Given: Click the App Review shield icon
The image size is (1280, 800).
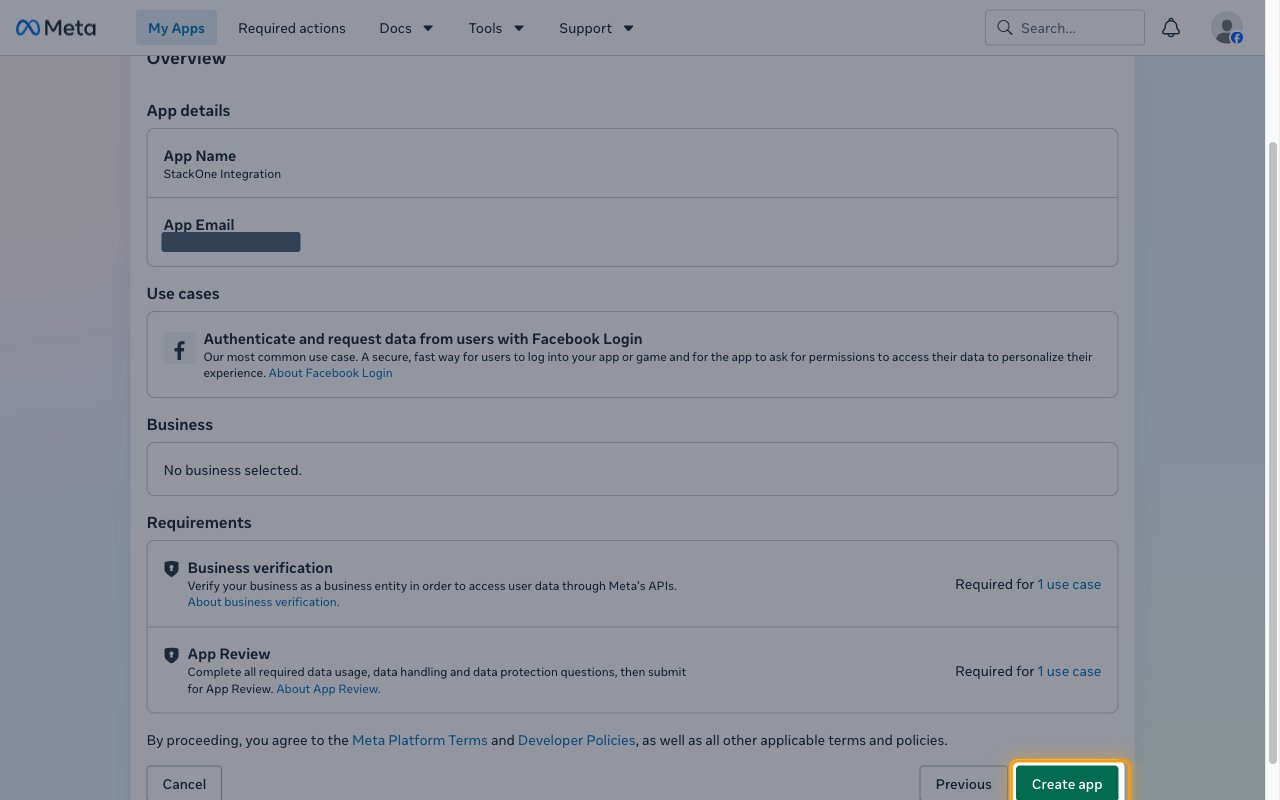Looking at the screenshot, I should click(x=171, y=655).
